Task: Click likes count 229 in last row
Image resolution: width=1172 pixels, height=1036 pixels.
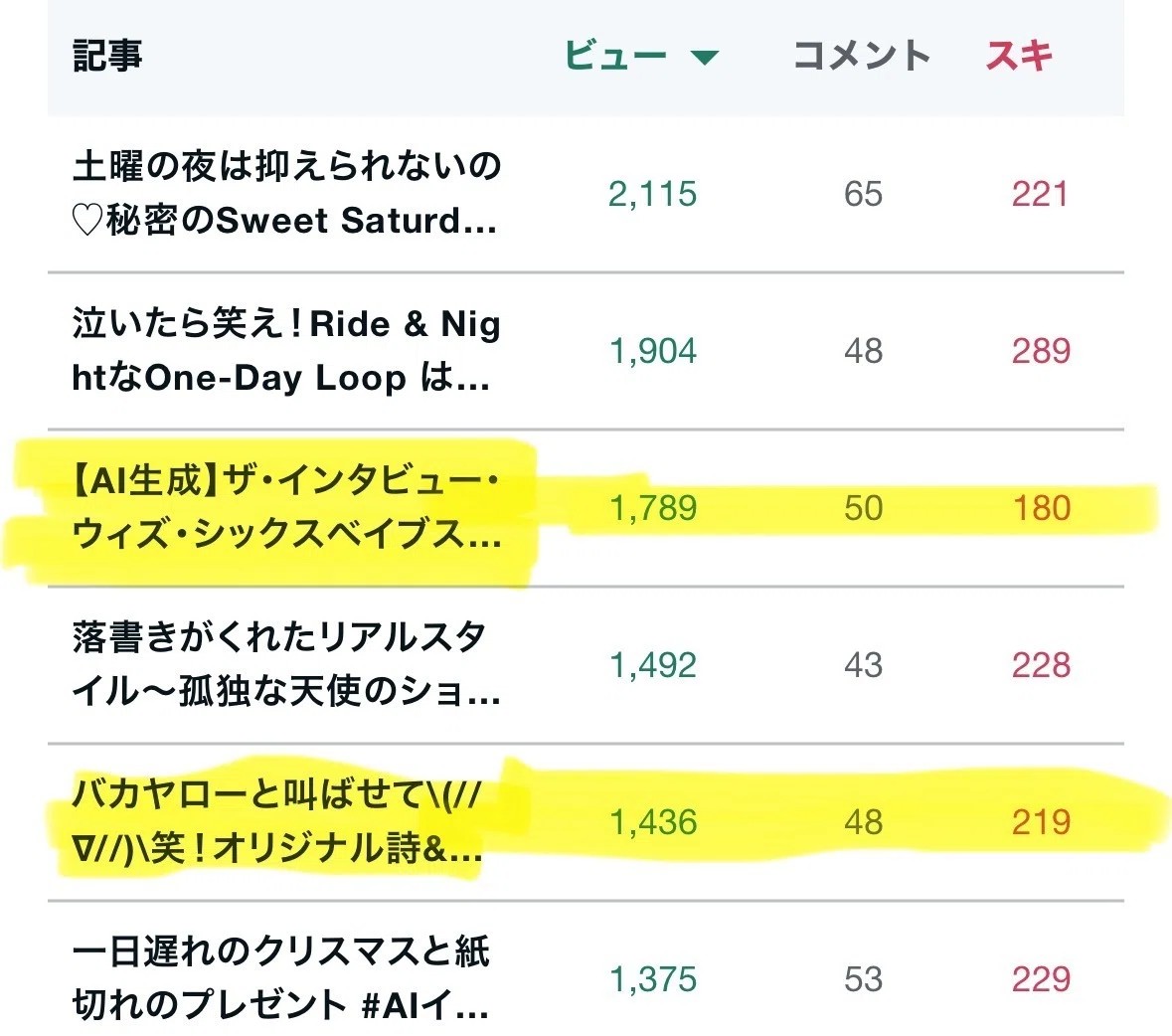Action: 1041,979
